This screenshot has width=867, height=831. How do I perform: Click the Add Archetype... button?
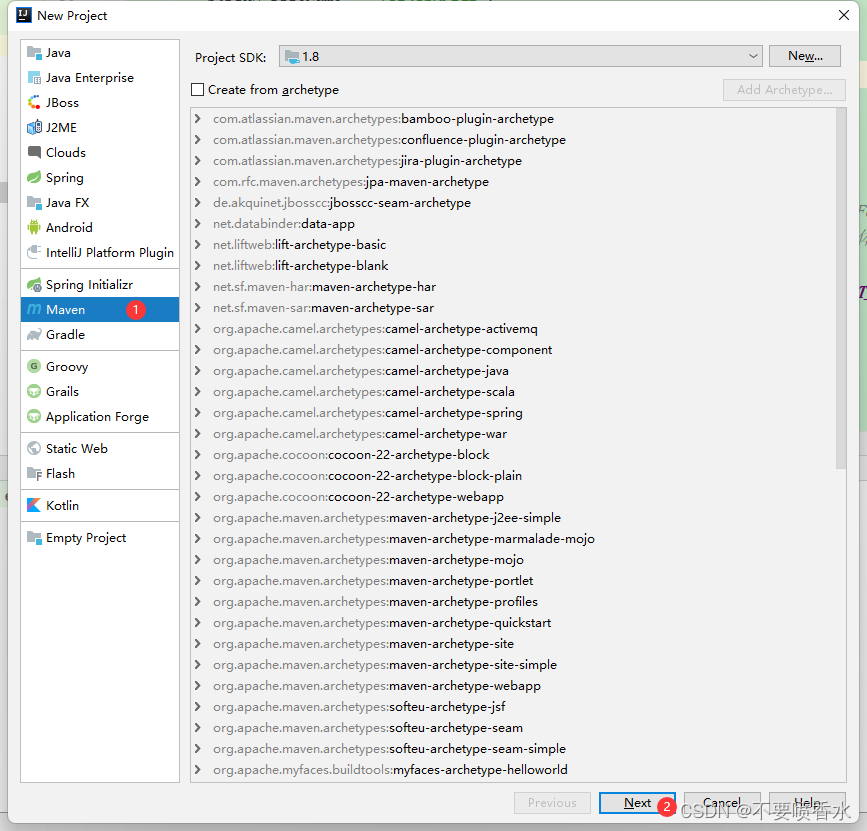click(784, 90)
